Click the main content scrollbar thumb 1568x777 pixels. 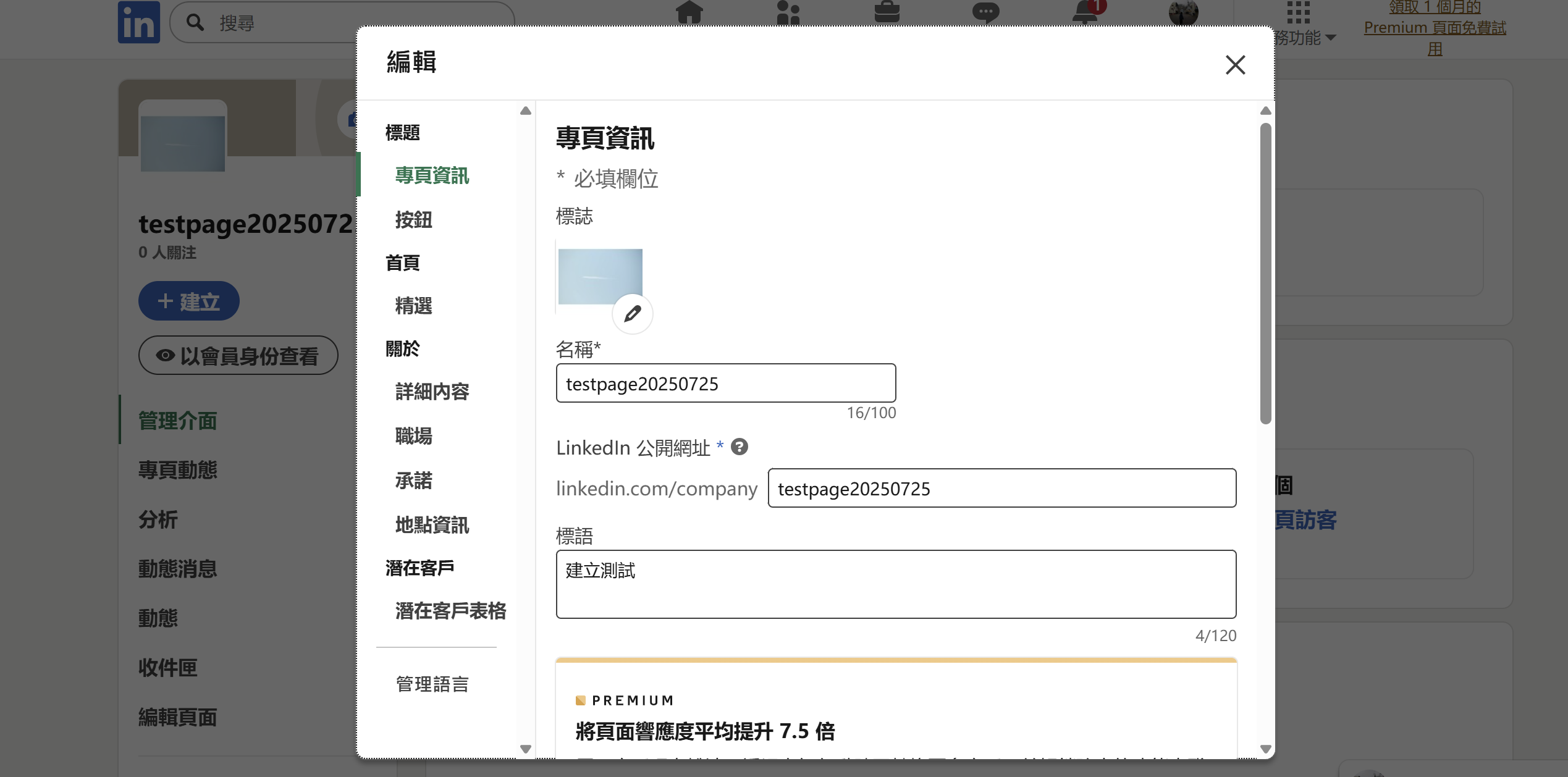click(x=1265, y=274)
